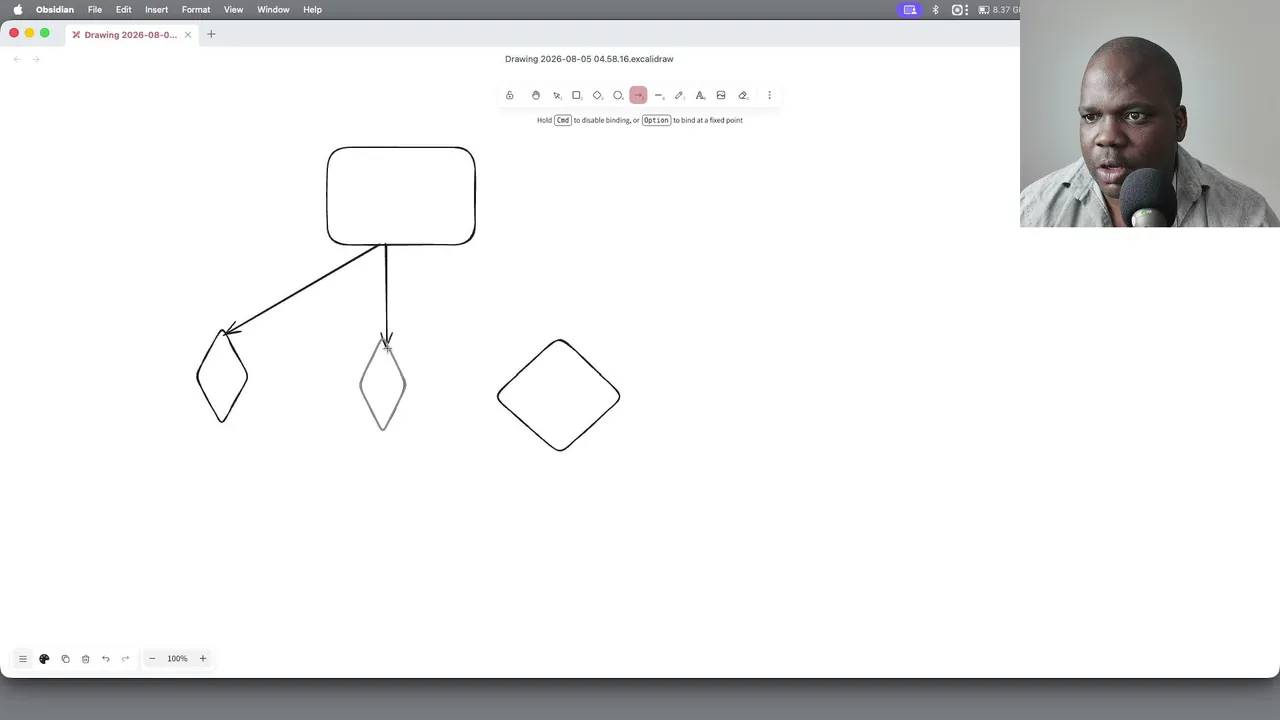Zoom out with the minus button
Image resolution: width=1280 pixels, height=720 pixels.
coord(152,658)
